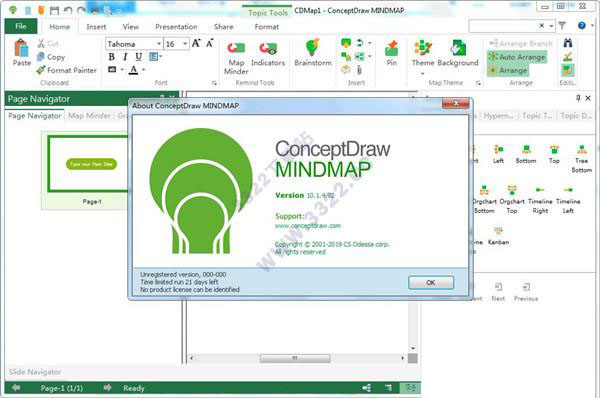Open the Background map theme option
Viewport: 600px width, 398px height.
point(458,53)
